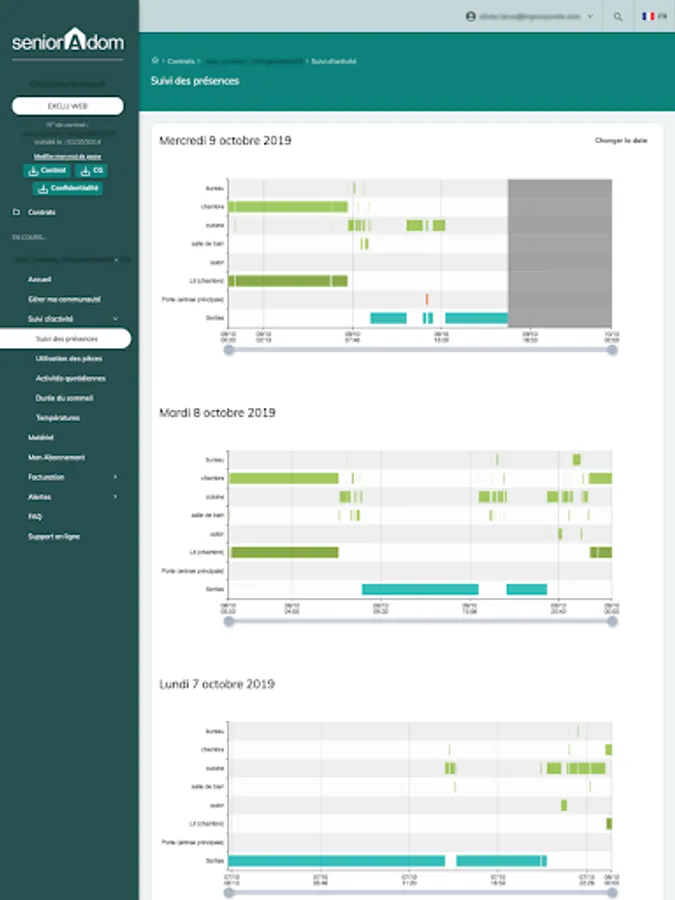This screenshot has height=900, width=675.
Task: Click left slider handle of 7 octobre chart
Action: [x=229, y=893]
